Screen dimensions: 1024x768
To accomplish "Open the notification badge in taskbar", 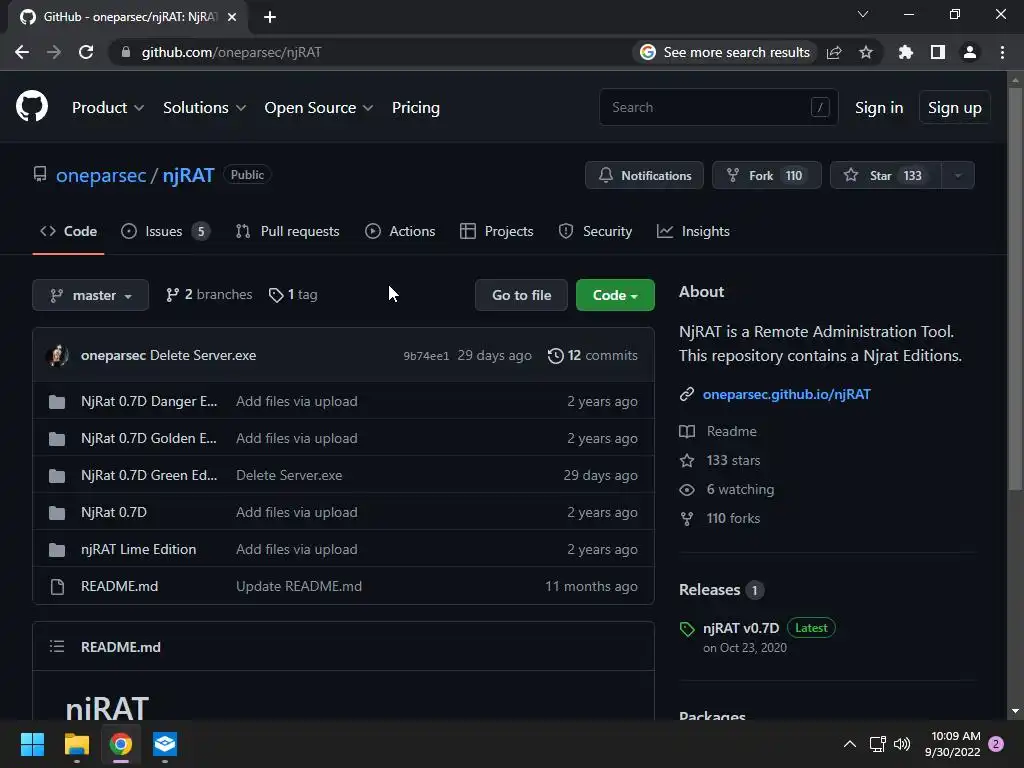I will (x=996, y=744).
